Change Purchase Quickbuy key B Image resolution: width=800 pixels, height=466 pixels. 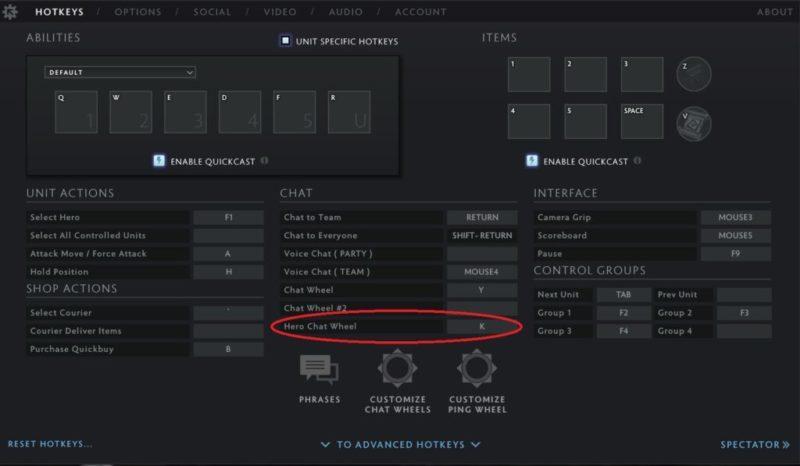click(x=228, y=349)
